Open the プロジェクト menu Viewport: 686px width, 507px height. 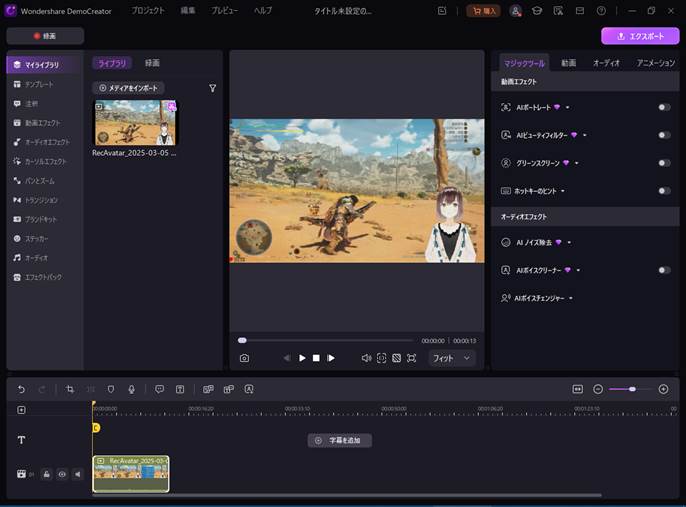point(148,10)
